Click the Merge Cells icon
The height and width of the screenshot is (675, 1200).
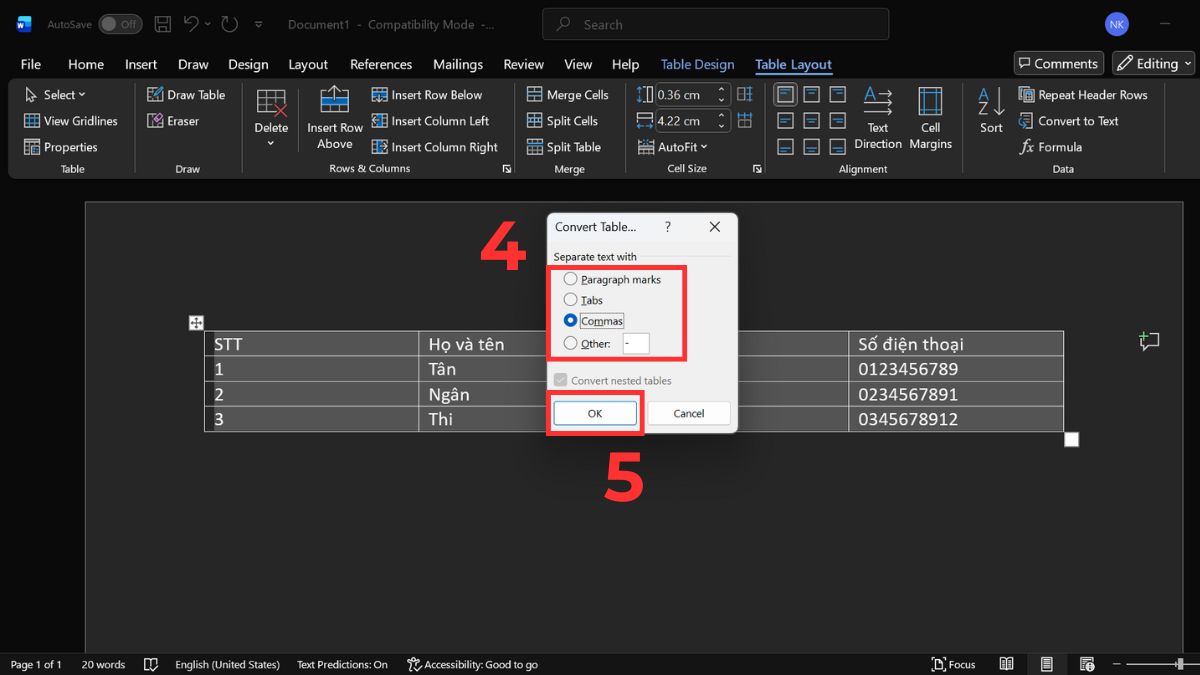[533, 95]
